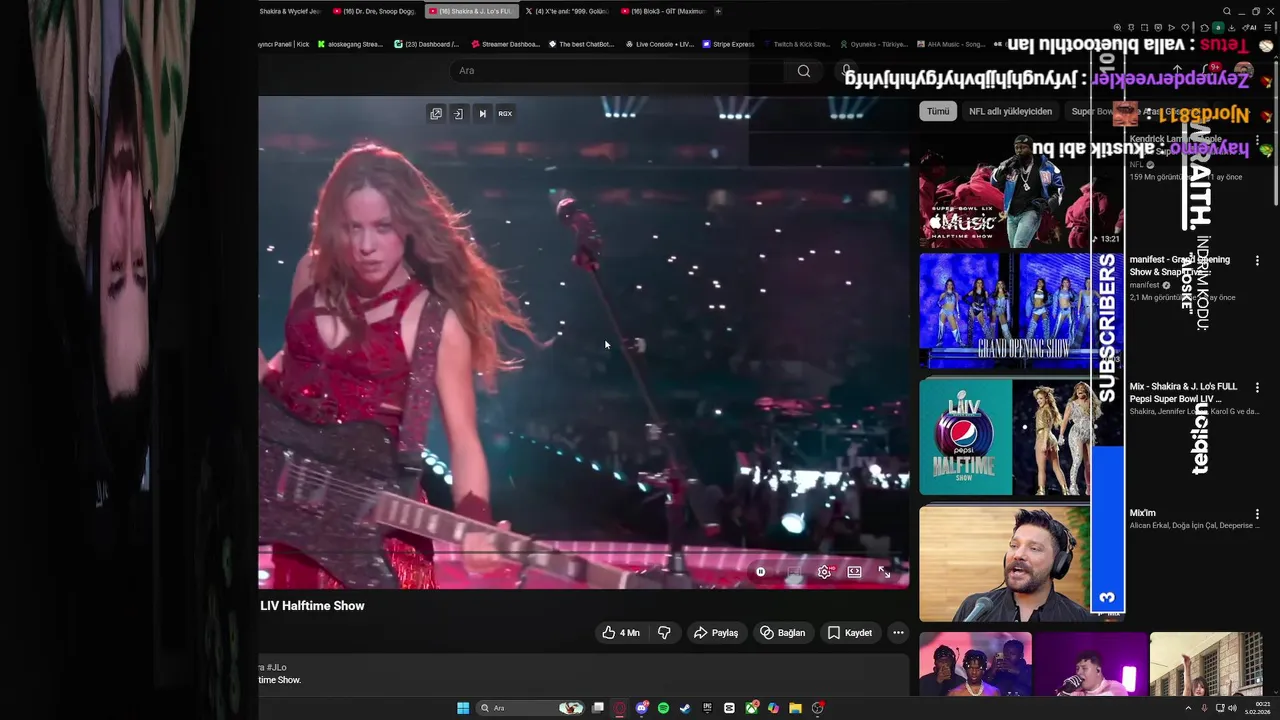Toggle subtitles in the video player
1280x720 pixels.
point(794,572)
